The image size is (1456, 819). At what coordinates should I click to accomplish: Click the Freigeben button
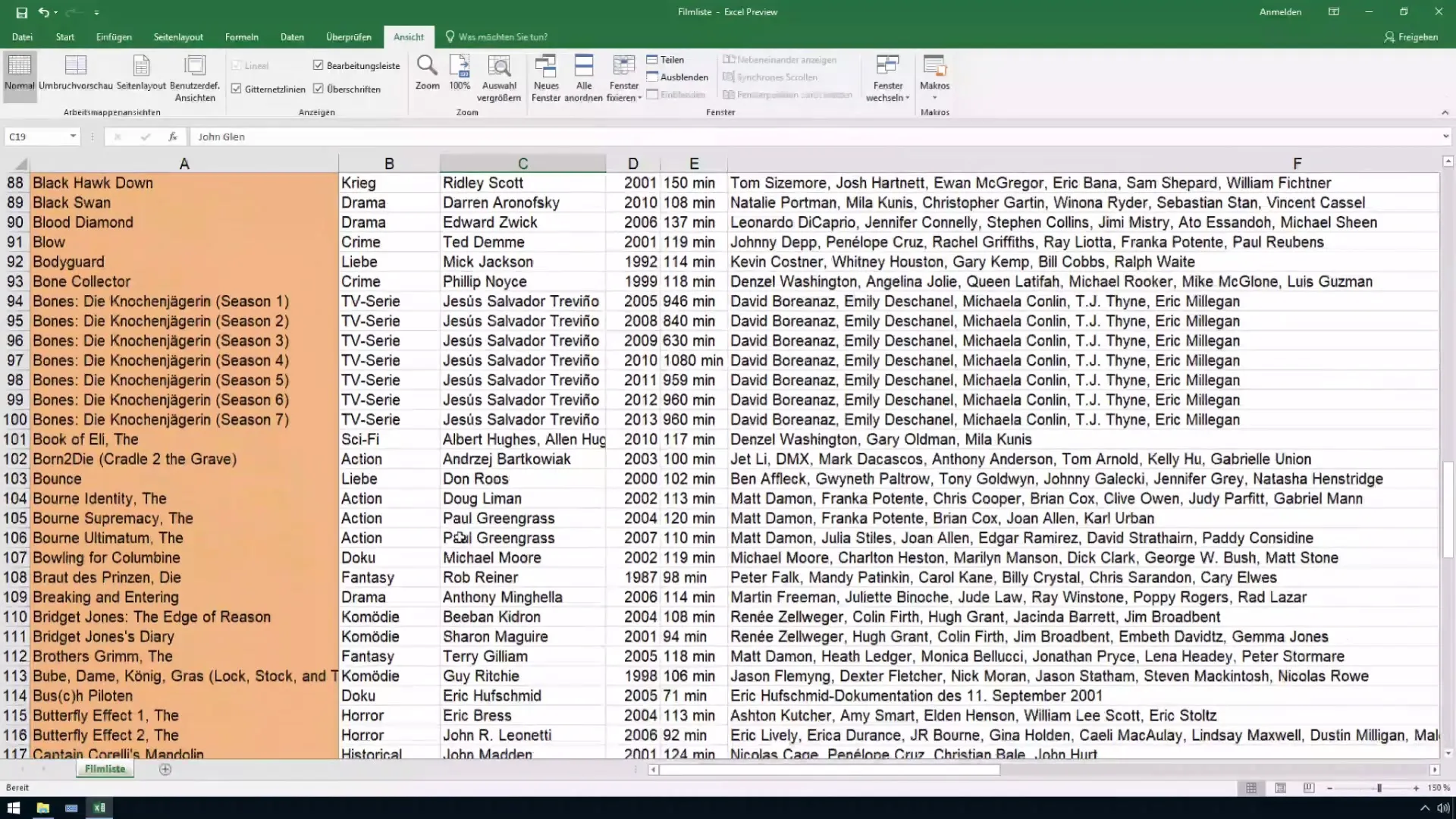coord(1410,37)
